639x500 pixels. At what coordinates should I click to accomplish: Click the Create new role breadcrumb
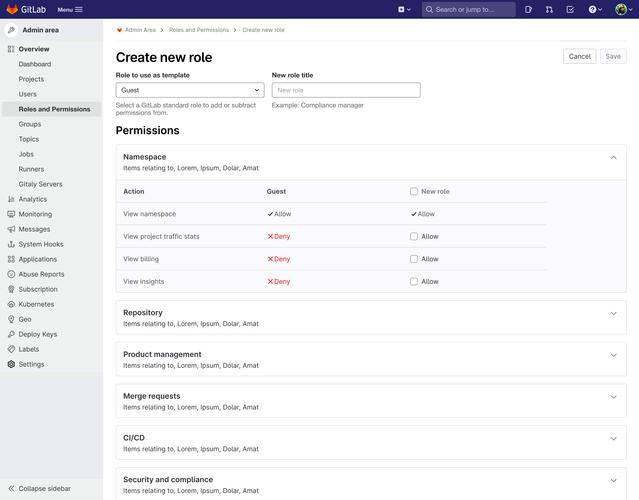point(263,30)
